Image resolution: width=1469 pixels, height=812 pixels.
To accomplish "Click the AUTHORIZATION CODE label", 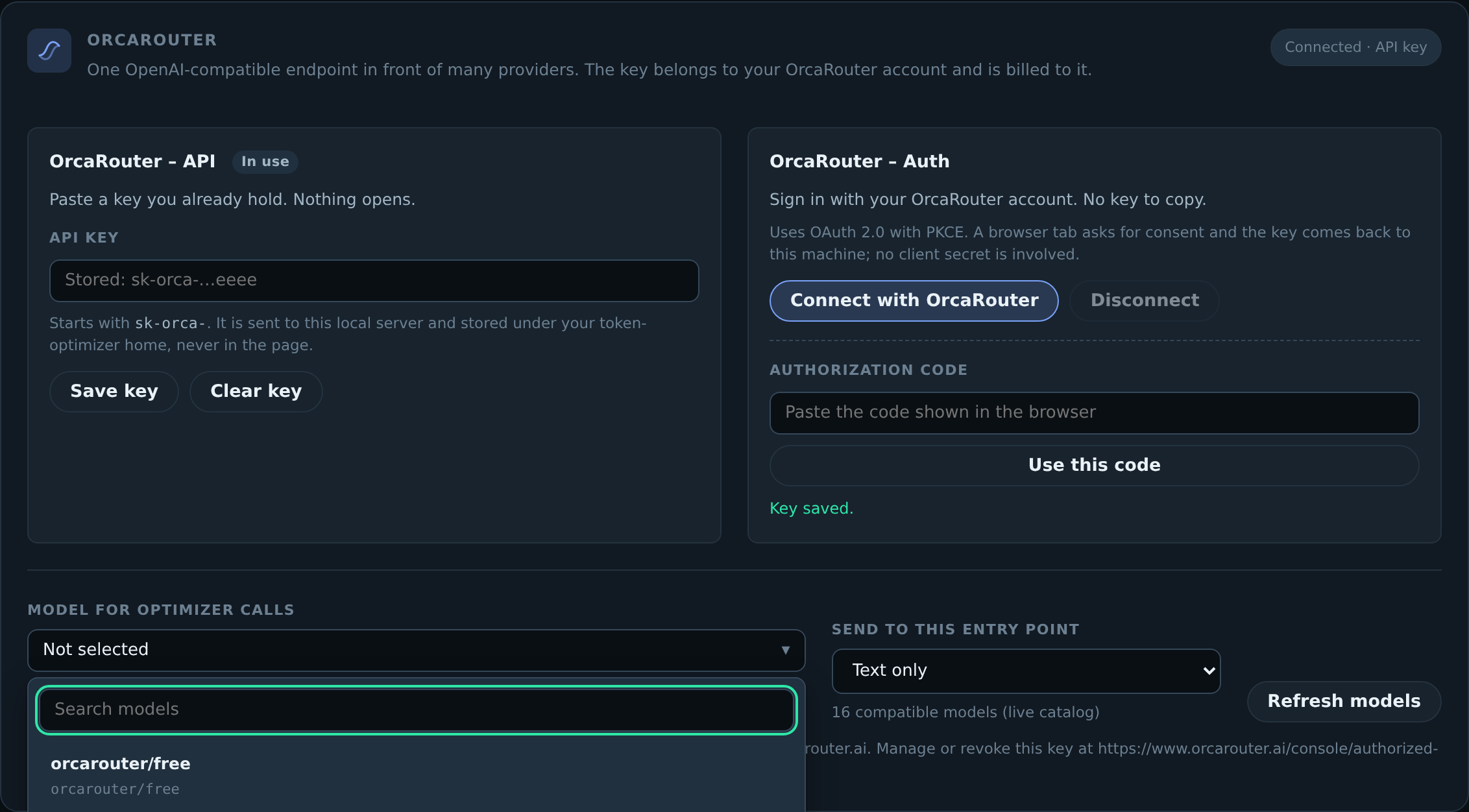I will [868, 370].
